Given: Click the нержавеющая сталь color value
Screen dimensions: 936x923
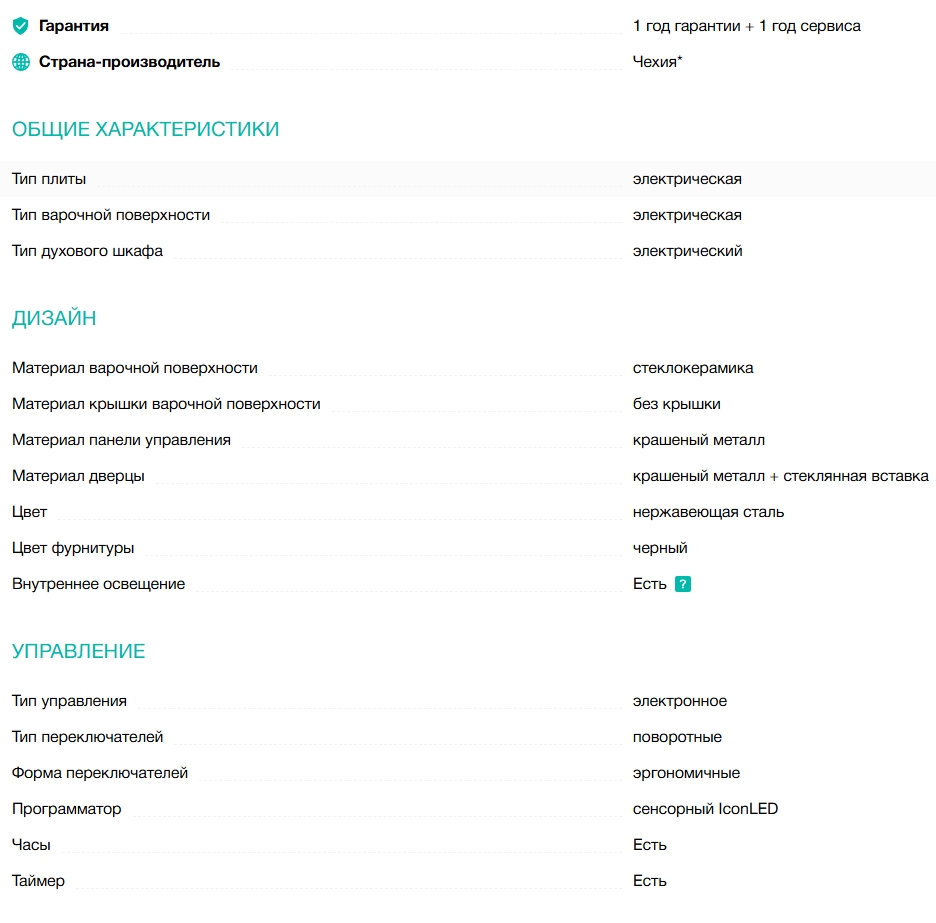Looking at the screenshot, I should [x=708, y=512].
